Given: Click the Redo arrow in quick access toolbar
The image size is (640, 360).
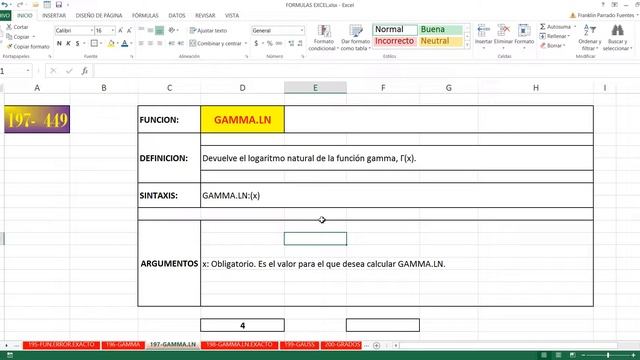Looking at the screenshot, I should pos(20,5).
